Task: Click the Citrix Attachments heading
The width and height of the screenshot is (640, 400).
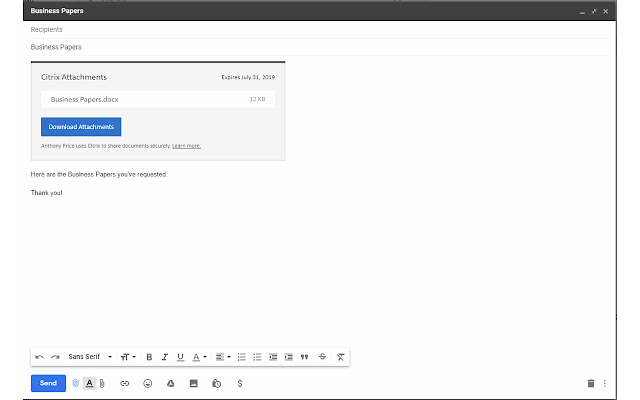Action: click(x=74, y=77)
